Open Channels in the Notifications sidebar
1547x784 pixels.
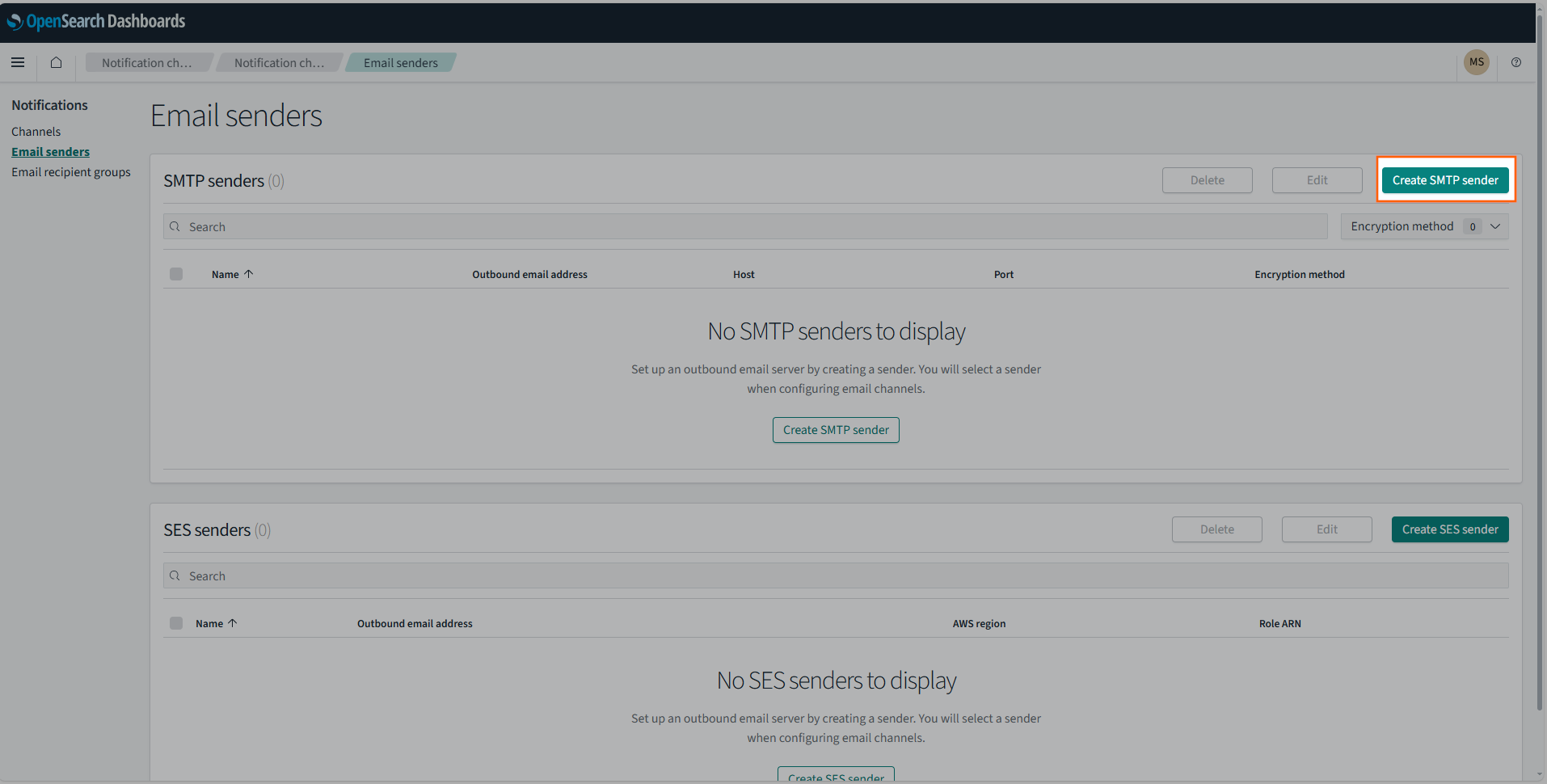pos(36,131)
